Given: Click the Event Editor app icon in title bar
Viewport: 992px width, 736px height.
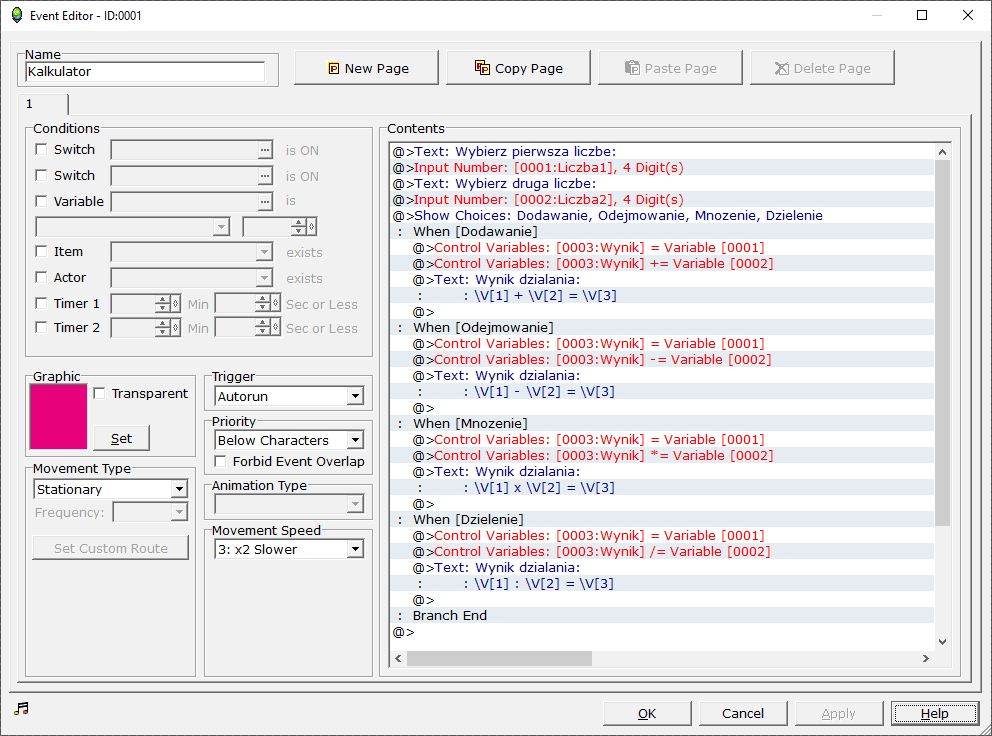Looking at the screenshot, I should click(x=16, y=15).
